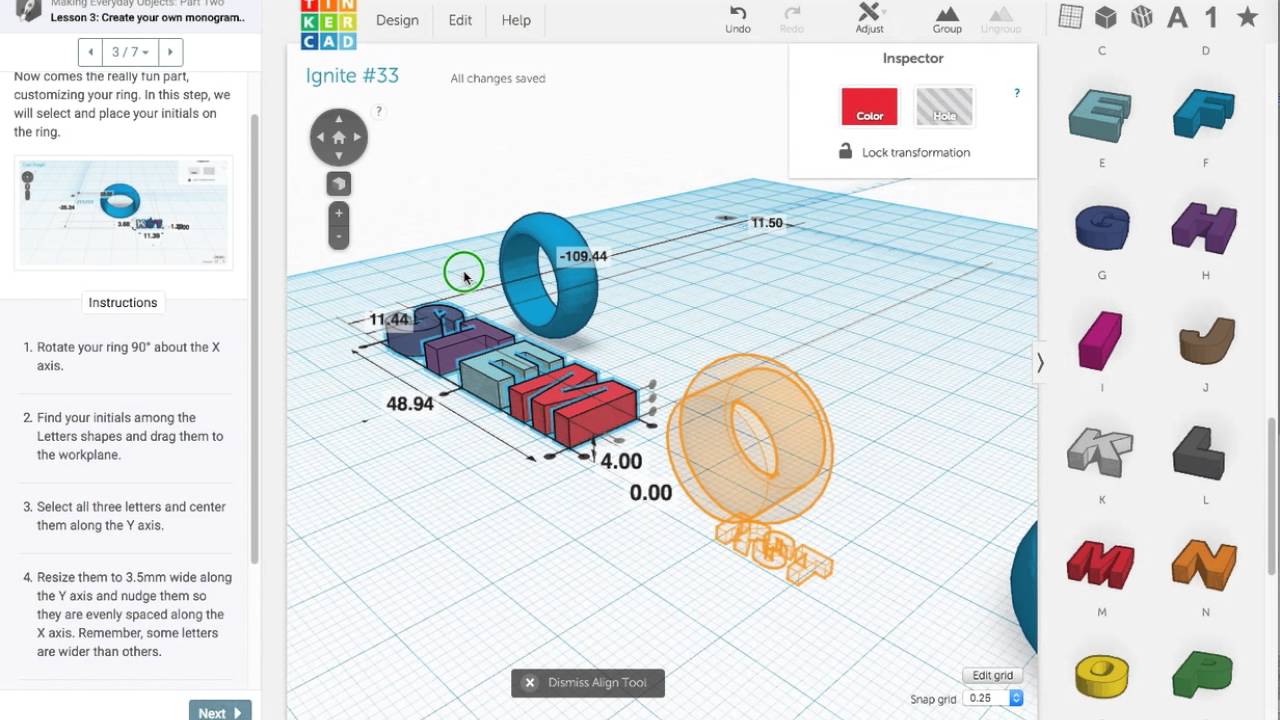The height and width of the screenshot is (720, 1280).
Task: Click the 4.00 dimension value
Action: pyautogui.click(x=621, y=461)
